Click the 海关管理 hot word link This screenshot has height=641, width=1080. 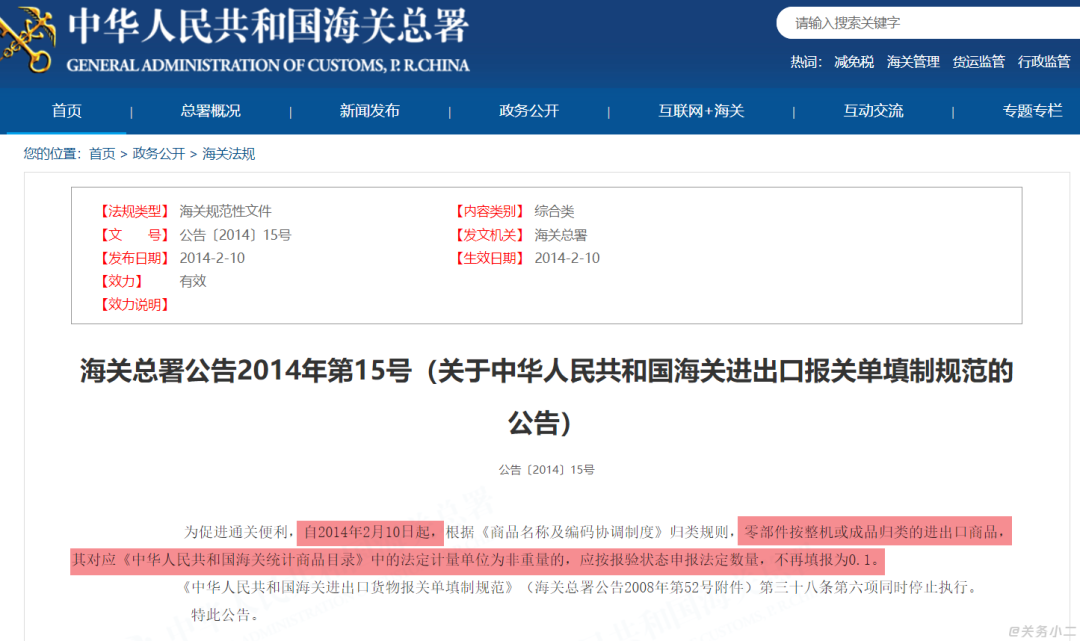(x=912, y=61)
